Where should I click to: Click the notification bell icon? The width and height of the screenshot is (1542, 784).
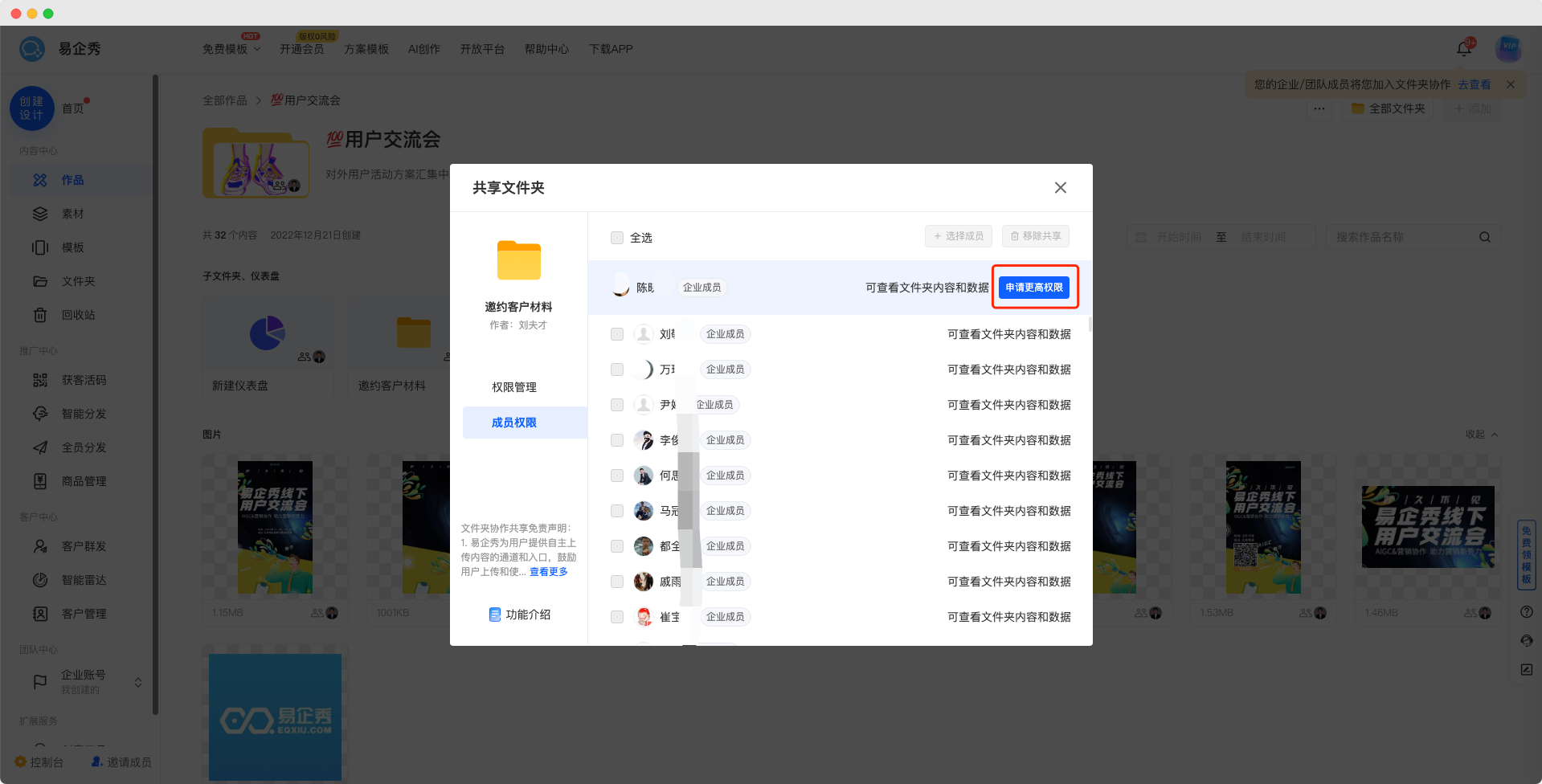tap(1464, 49)
